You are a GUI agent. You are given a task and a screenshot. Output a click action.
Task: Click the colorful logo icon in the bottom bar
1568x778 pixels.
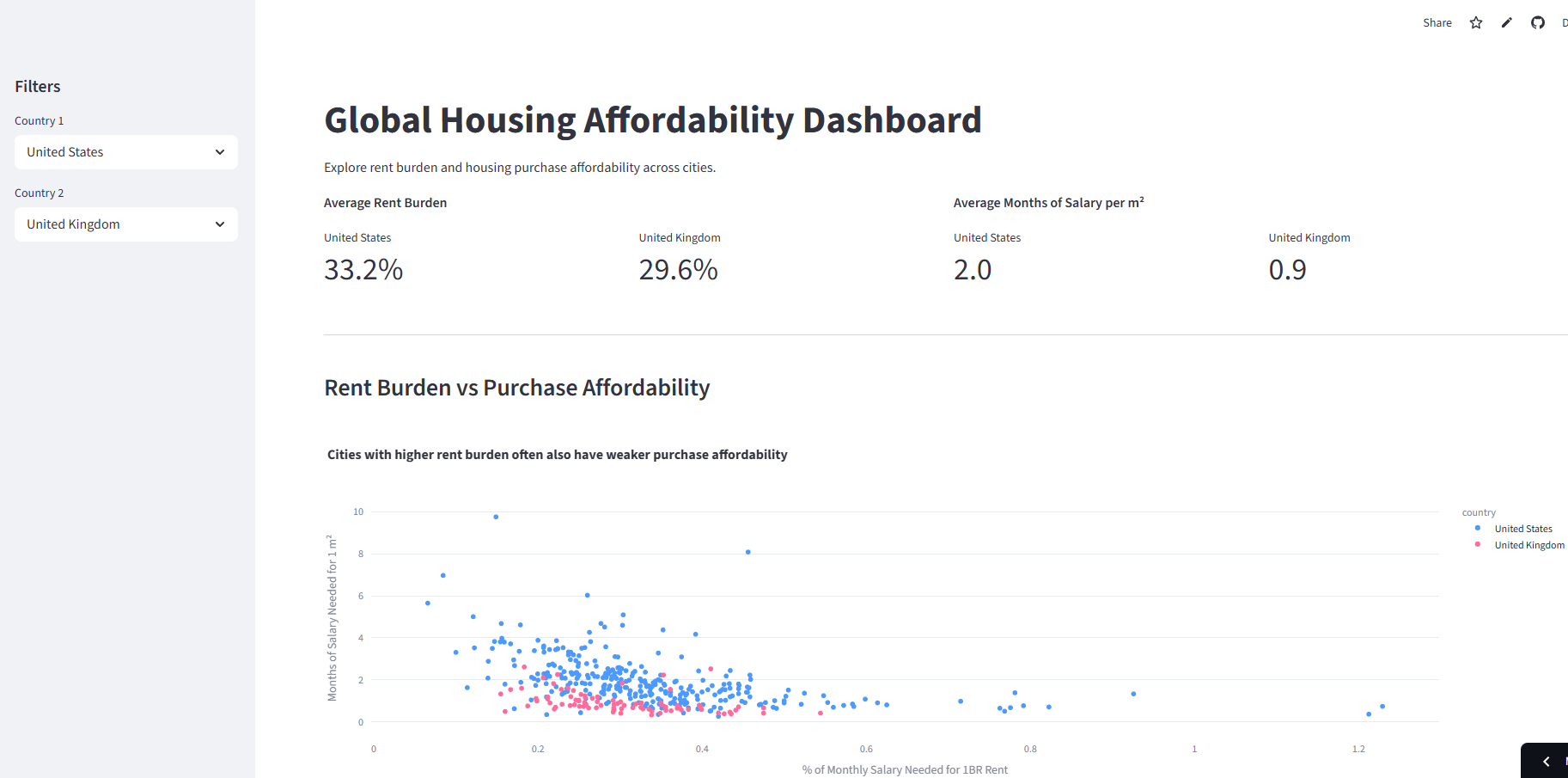coord(1564,762)
